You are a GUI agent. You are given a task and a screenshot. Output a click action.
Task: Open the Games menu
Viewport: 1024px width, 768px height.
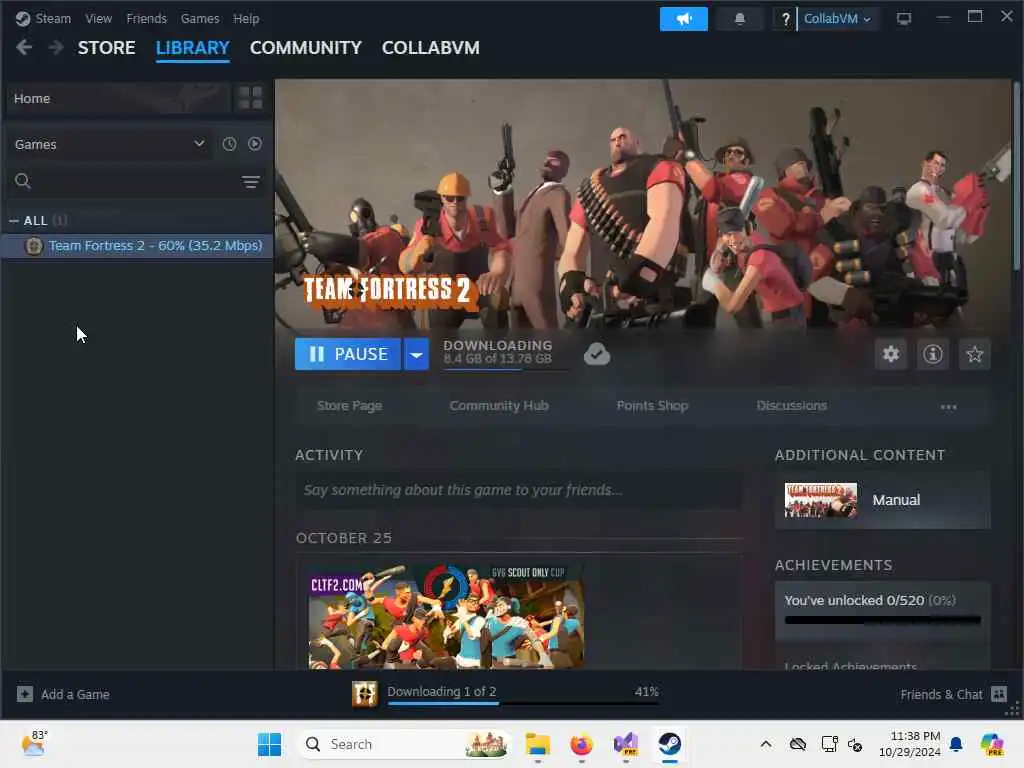pyautogui.click(x=200, y=18)
